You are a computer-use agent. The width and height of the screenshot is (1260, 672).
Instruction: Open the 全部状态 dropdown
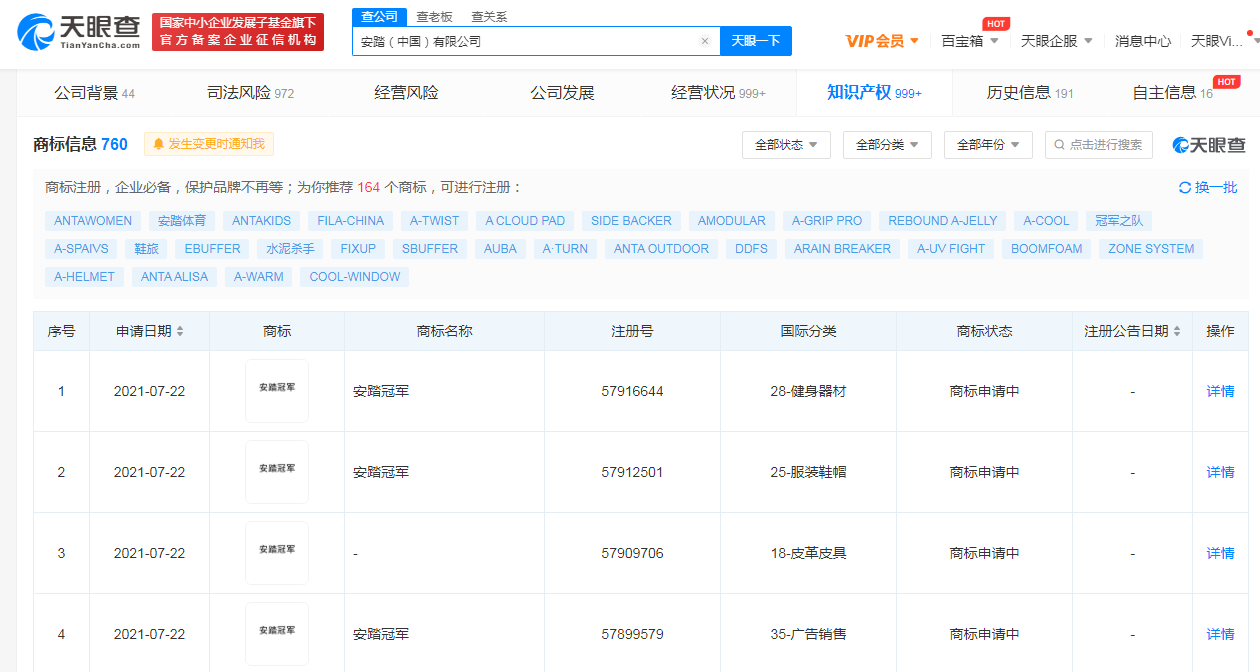point(786,144)
